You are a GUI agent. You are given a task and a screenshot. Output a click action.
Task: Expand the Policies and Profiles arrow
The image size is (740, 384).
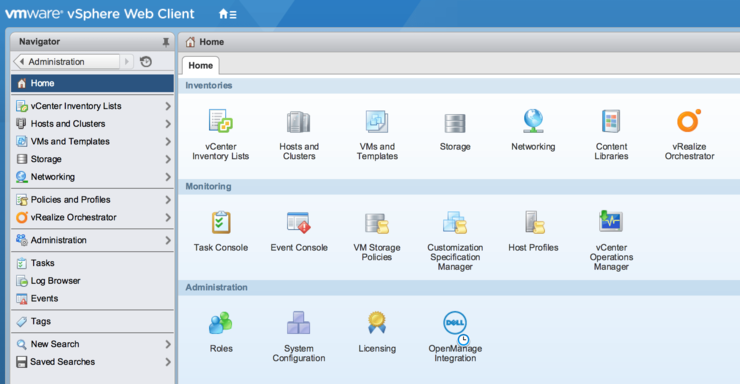pos(168,200)
